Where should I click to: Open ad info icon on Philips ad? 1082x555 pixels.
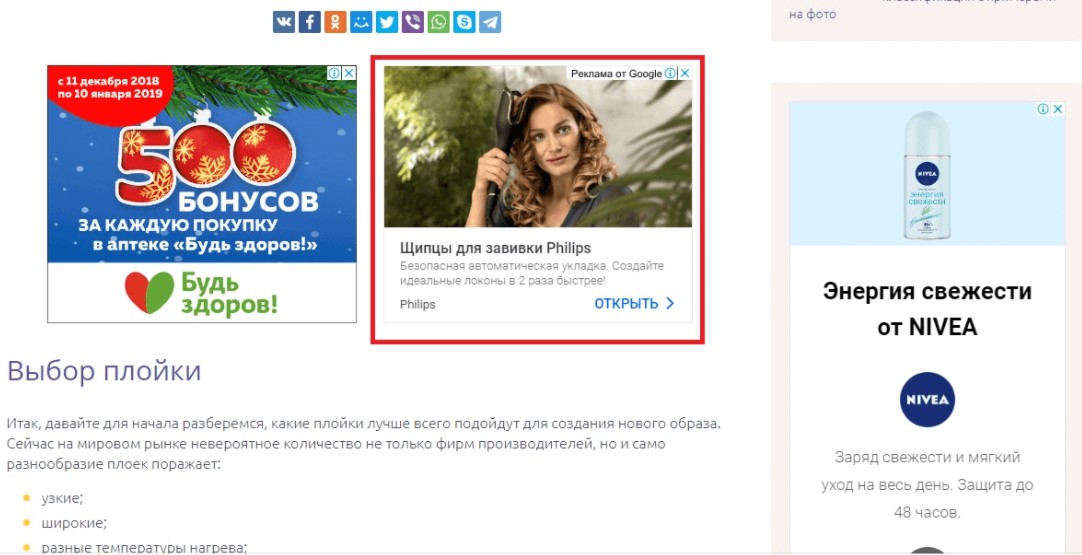[670, 73]
